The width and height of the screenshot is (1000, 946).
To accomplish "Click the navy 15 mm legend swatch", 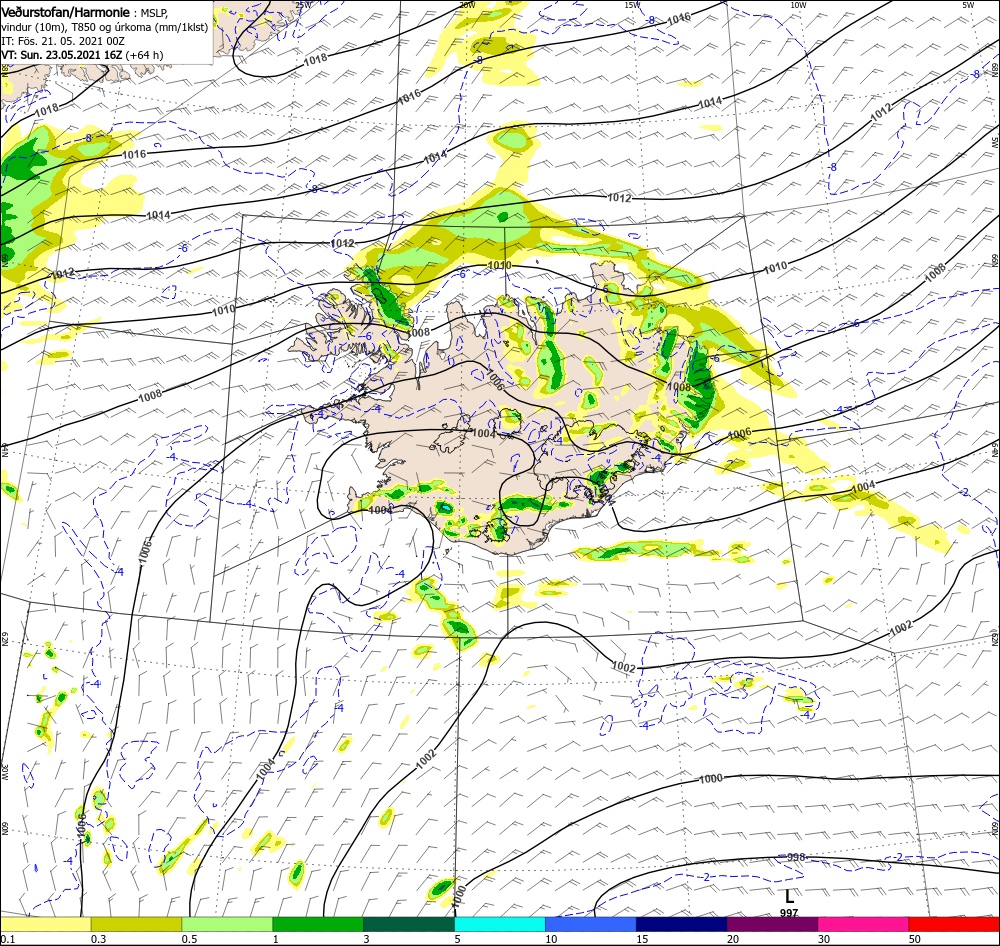I will point(681,925).
